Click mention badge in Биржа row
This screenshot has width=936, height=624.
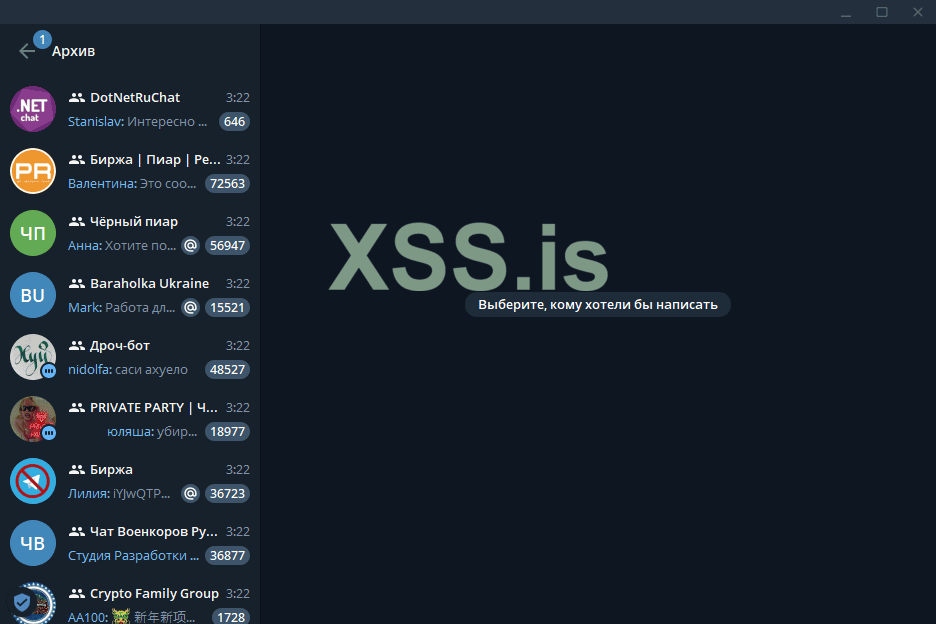click(190, 494)
